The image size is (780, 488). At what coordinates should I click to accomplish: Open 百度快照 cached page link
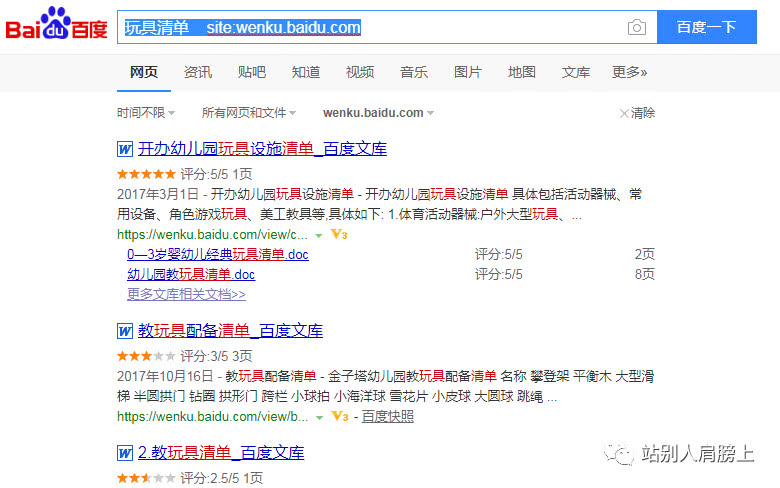click(388, 416)
